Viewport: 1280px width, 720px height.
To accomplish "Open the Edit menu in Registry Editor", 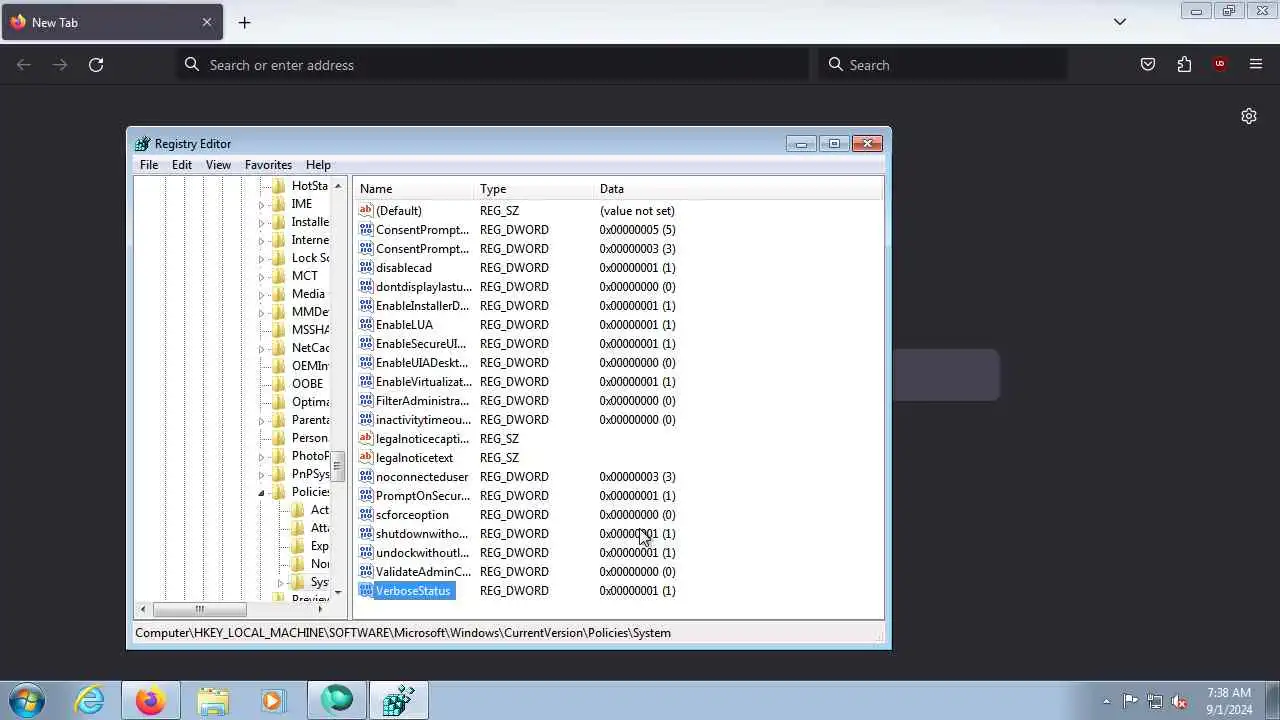I will tap(182, 165).
